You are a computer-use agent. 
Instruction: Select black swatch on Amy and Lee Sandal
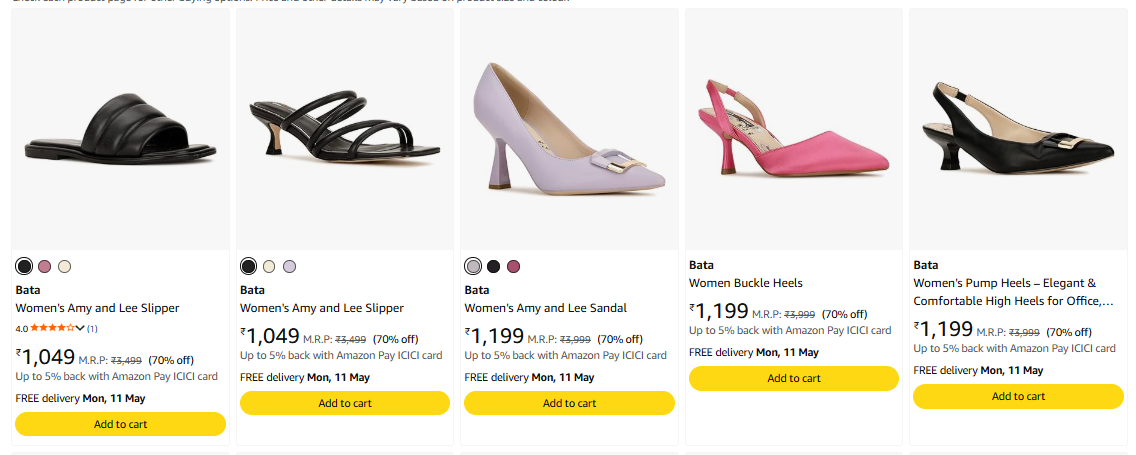(493, 267)
